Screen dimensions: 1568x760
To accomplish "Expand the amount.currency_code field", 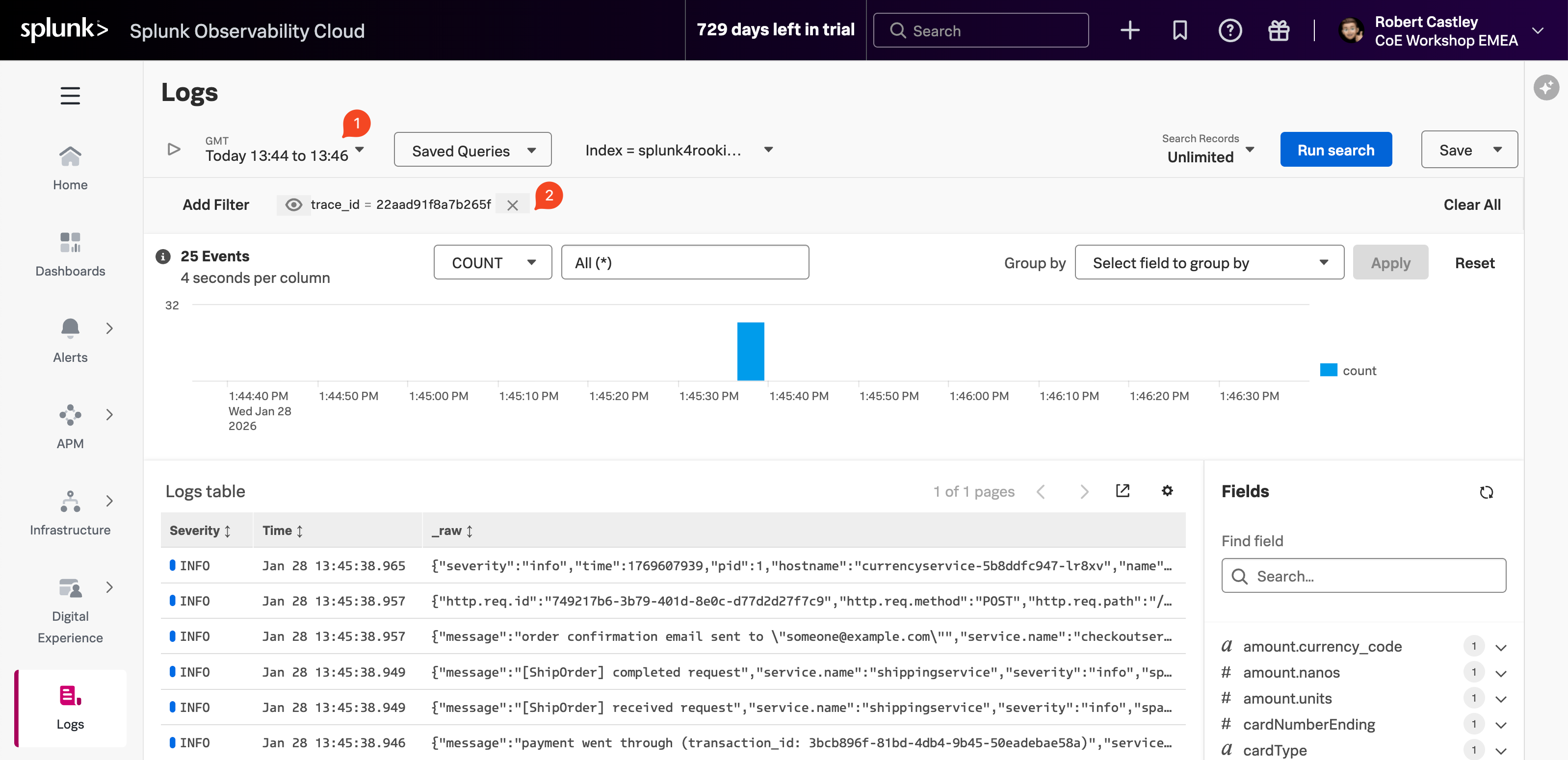I will (x=1500, y=647).
